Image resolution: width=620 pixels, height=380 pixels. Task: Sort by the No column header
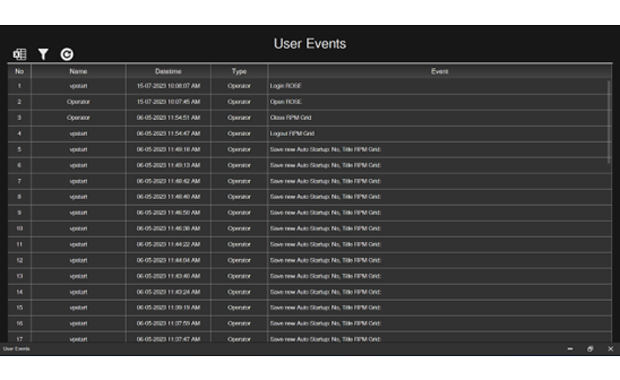click(x=19, y=71)
